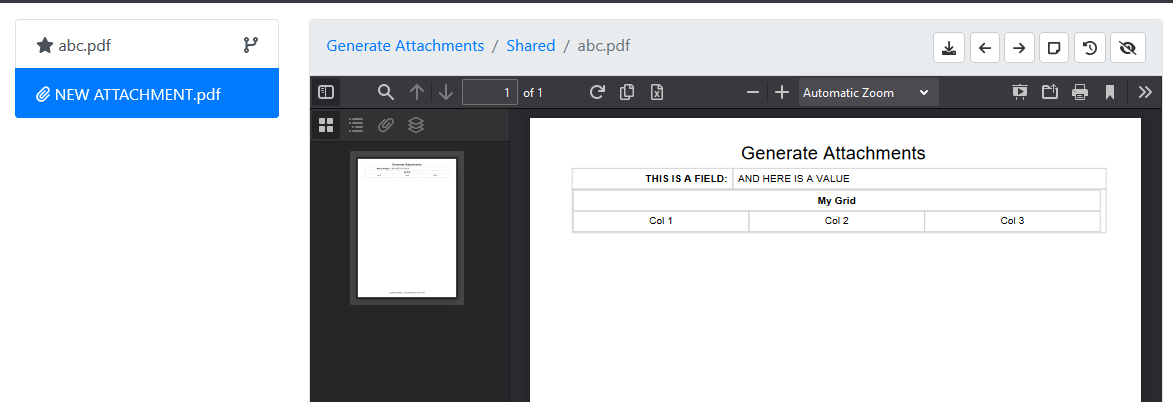The image size is (1173, 402).
Task: Expand more tools with the double chevron
Action: [1146, 92]
